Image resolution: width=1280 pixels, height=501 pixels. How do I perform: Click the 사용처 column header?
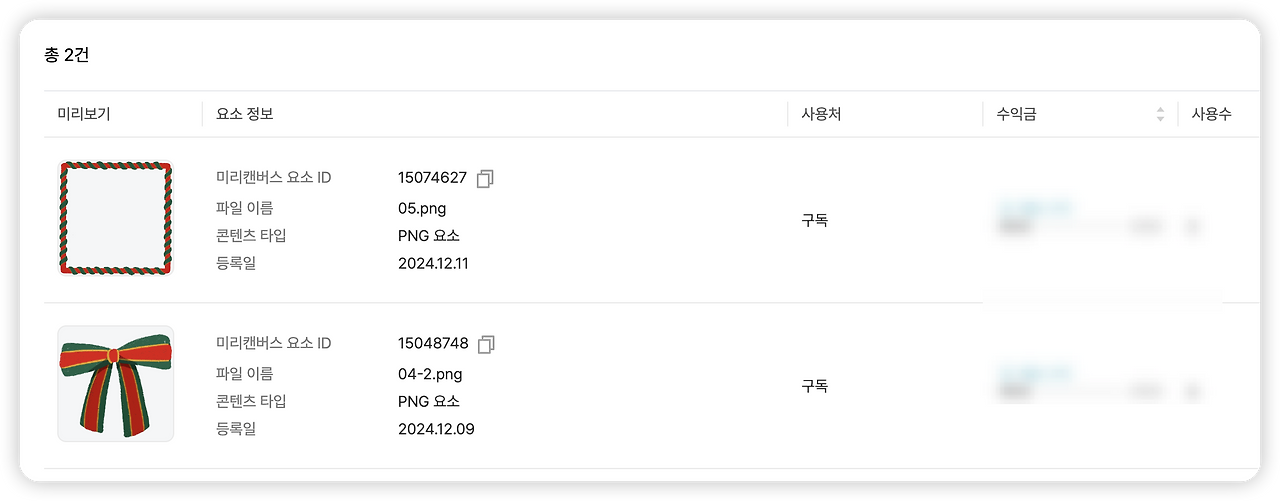click(821, 114)
